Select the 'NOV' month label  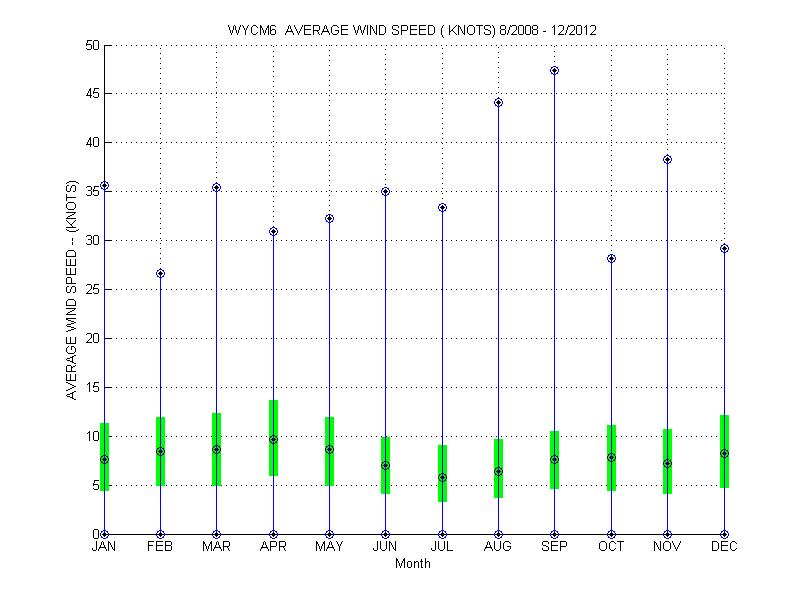tap(667, 546)
